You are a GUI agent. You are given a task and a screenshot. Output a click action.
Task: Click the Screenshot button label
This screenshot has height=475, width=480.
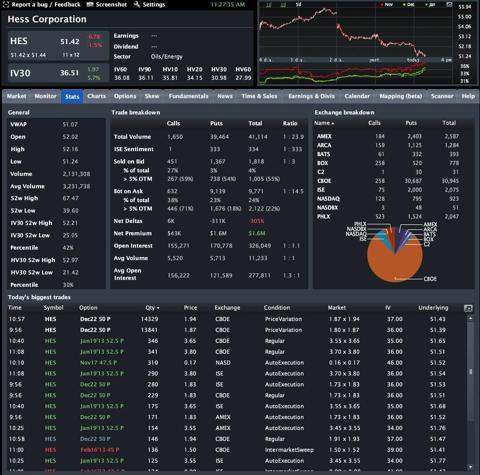click(111, 5)
